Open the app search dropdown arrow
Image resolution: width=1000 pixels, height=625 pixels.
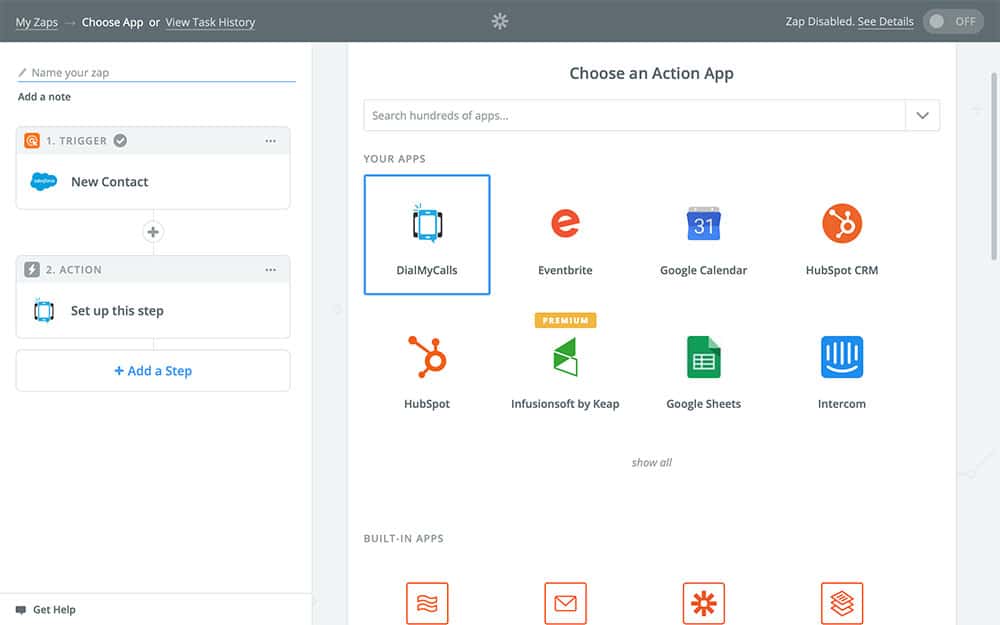pyautogui.click(x=922, y=116)
